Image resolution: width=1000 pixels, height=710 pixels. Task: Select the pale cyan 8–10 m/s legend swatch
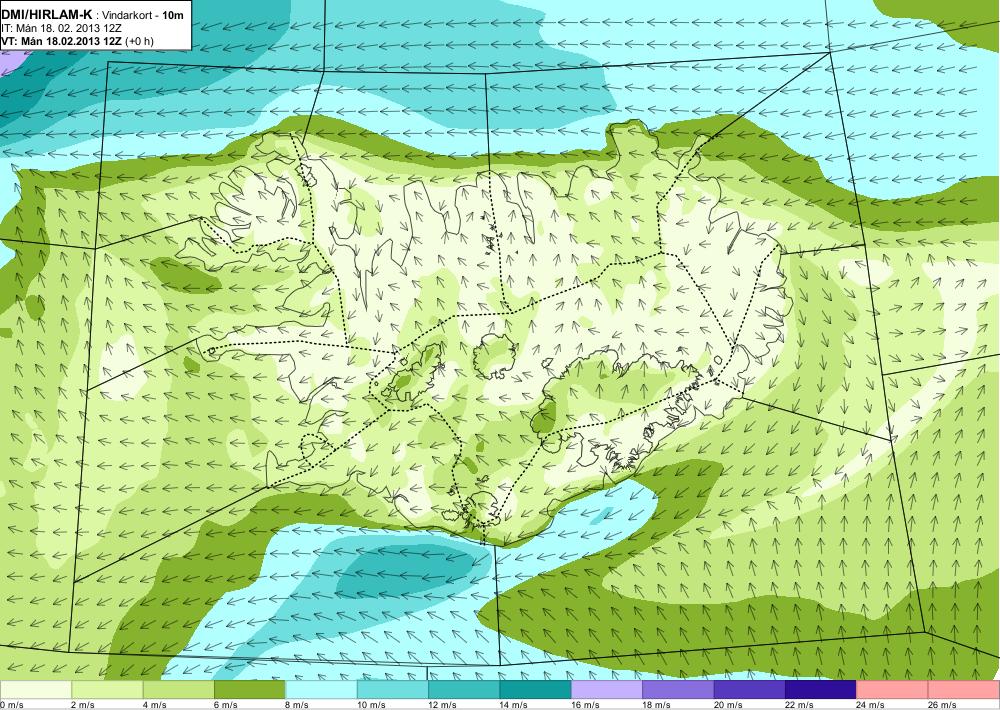pos(321,689)
